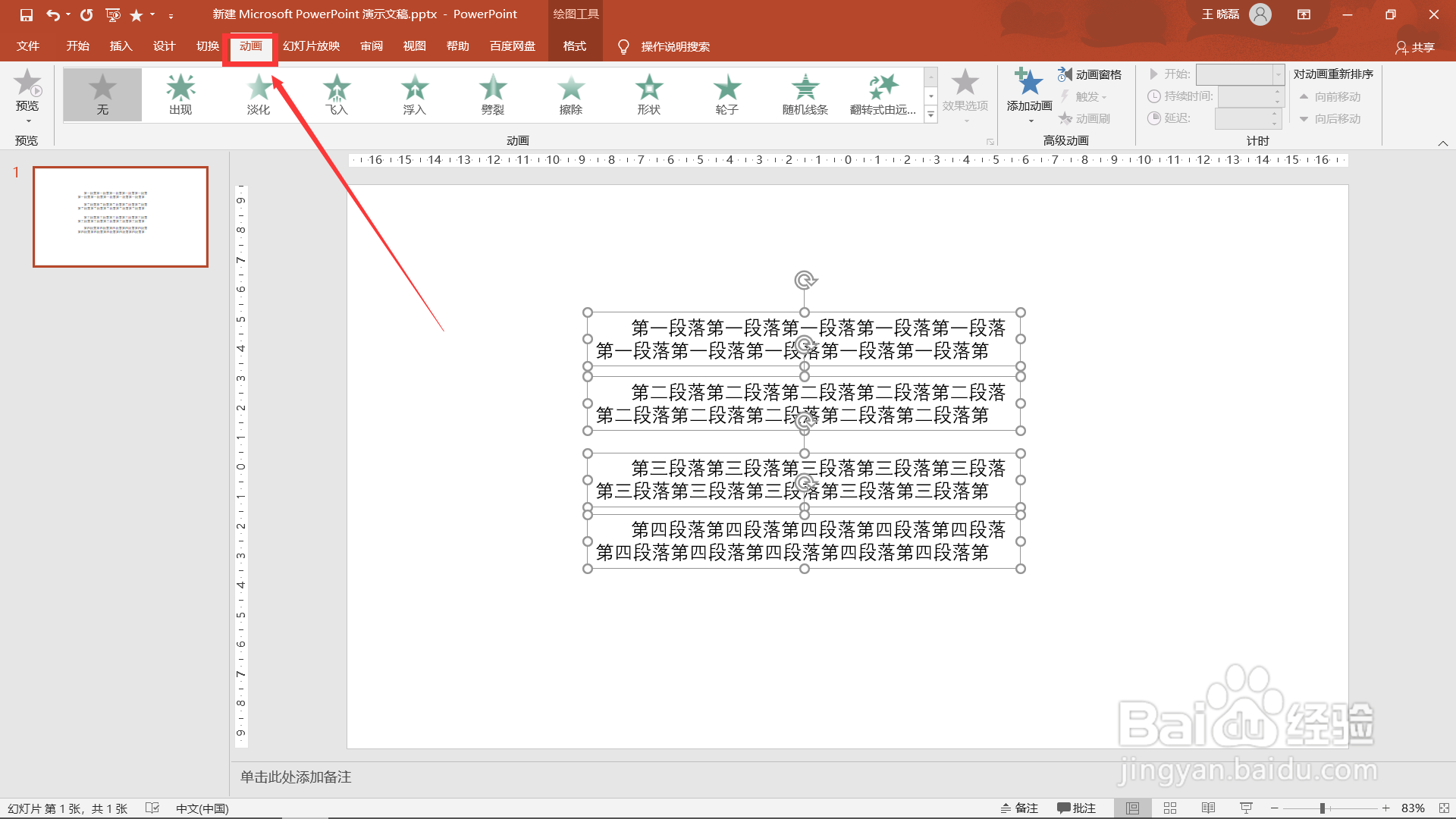Toggle 批注 comments pane in status bar

pos(1076,808)
